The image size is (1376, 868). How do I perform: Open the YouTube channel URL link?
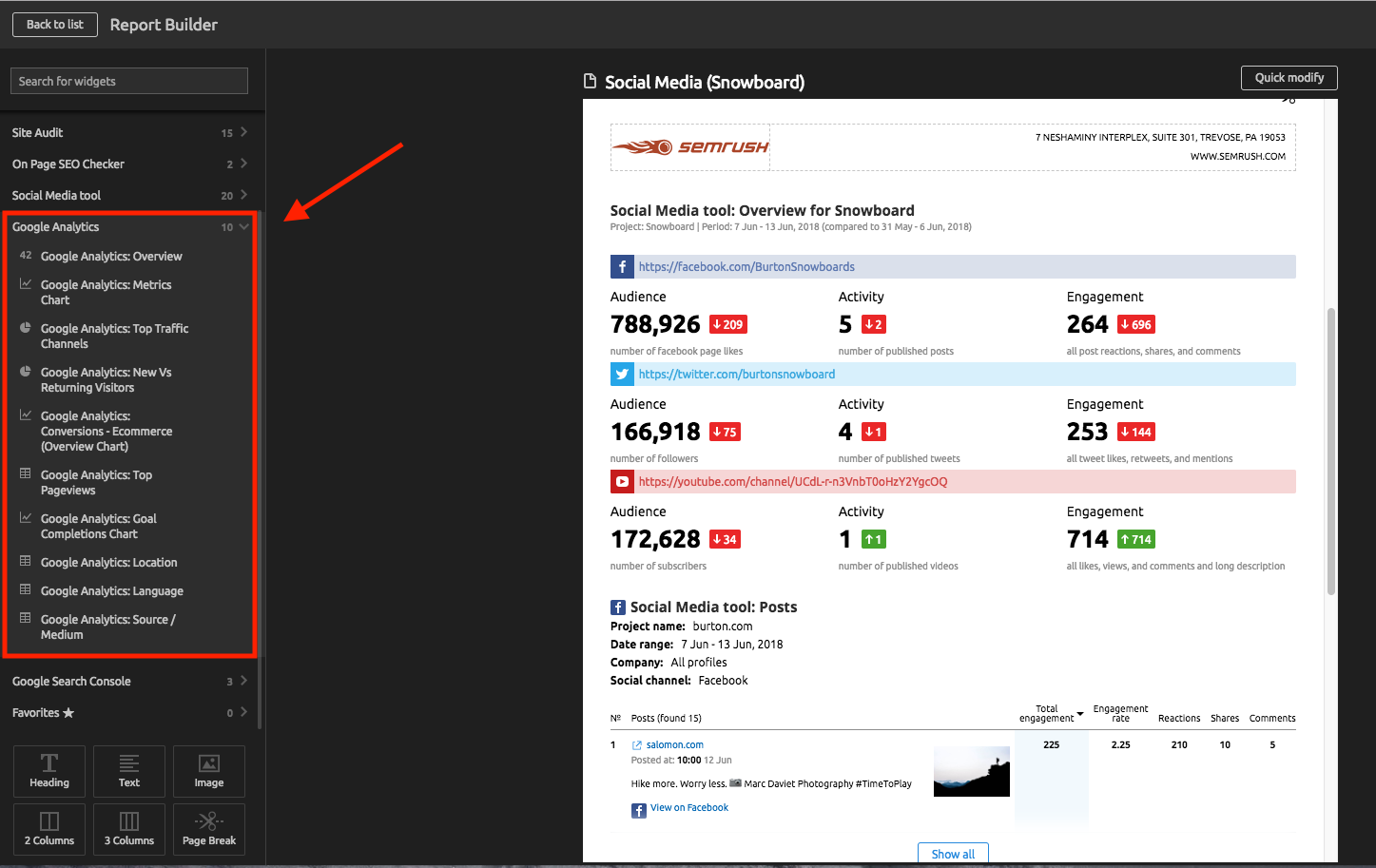click(793, 482)
